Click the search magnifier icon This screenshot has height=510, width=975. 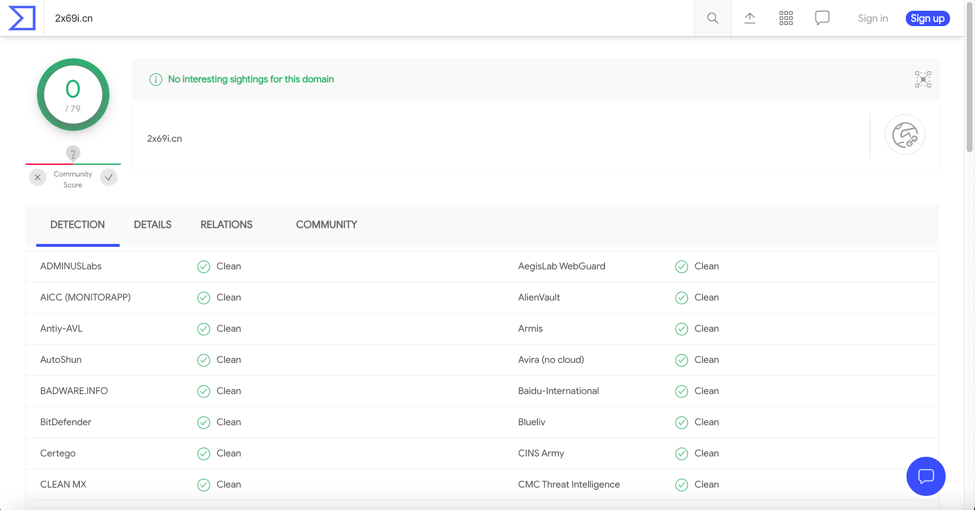click(713, 18)
